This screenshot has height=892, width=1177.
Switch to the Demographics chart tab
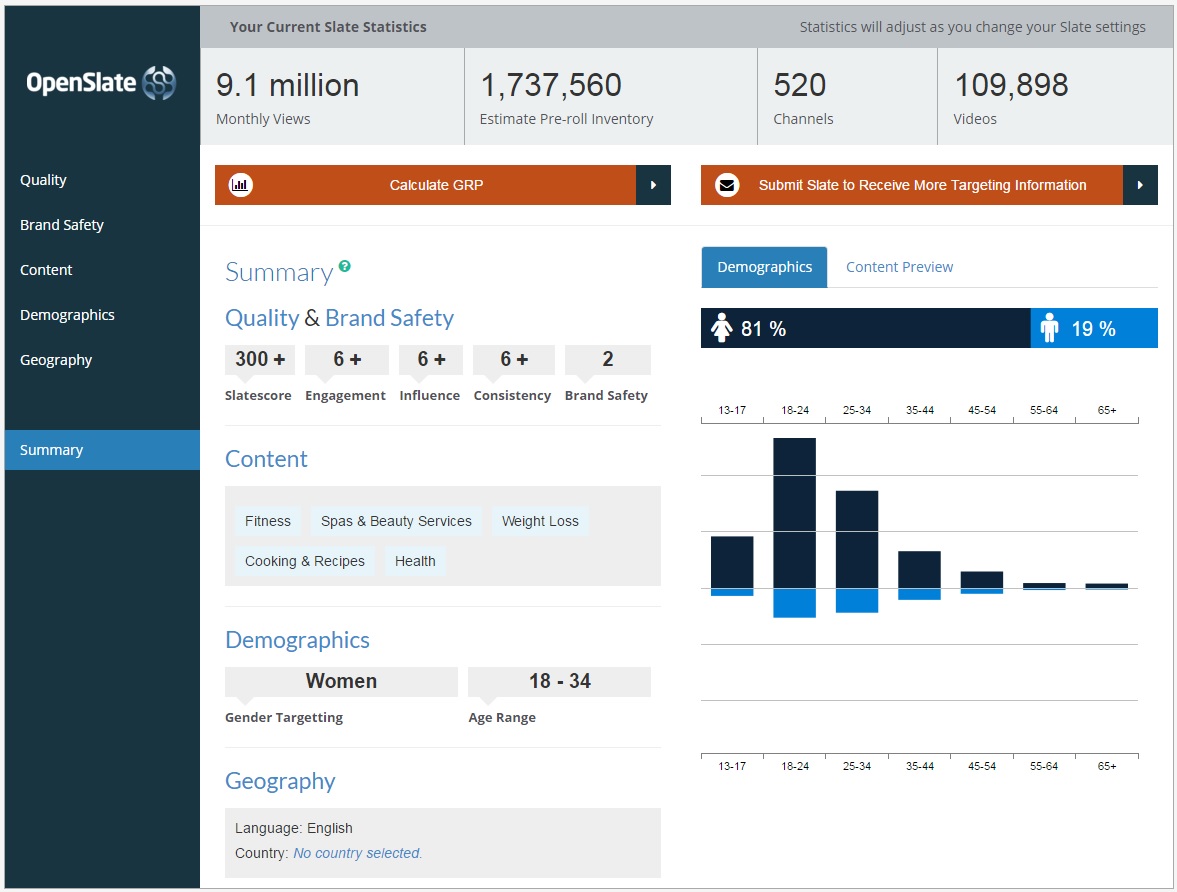coord(764,267)
